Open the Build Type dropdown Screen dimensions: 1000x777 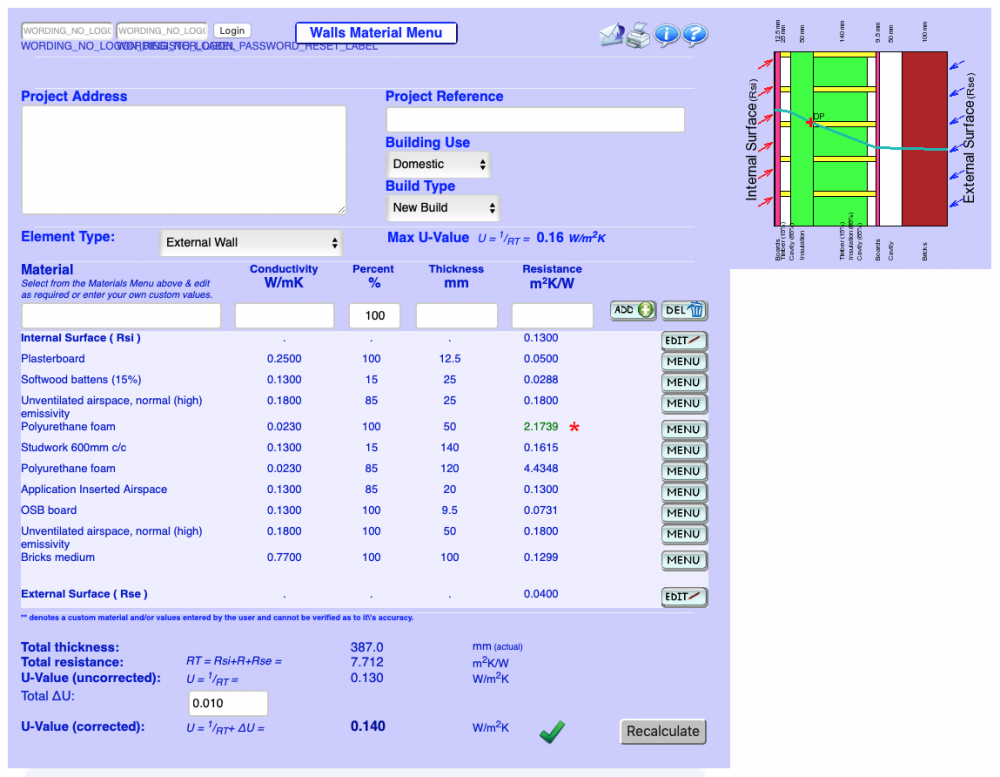click(x=443, y=208)
